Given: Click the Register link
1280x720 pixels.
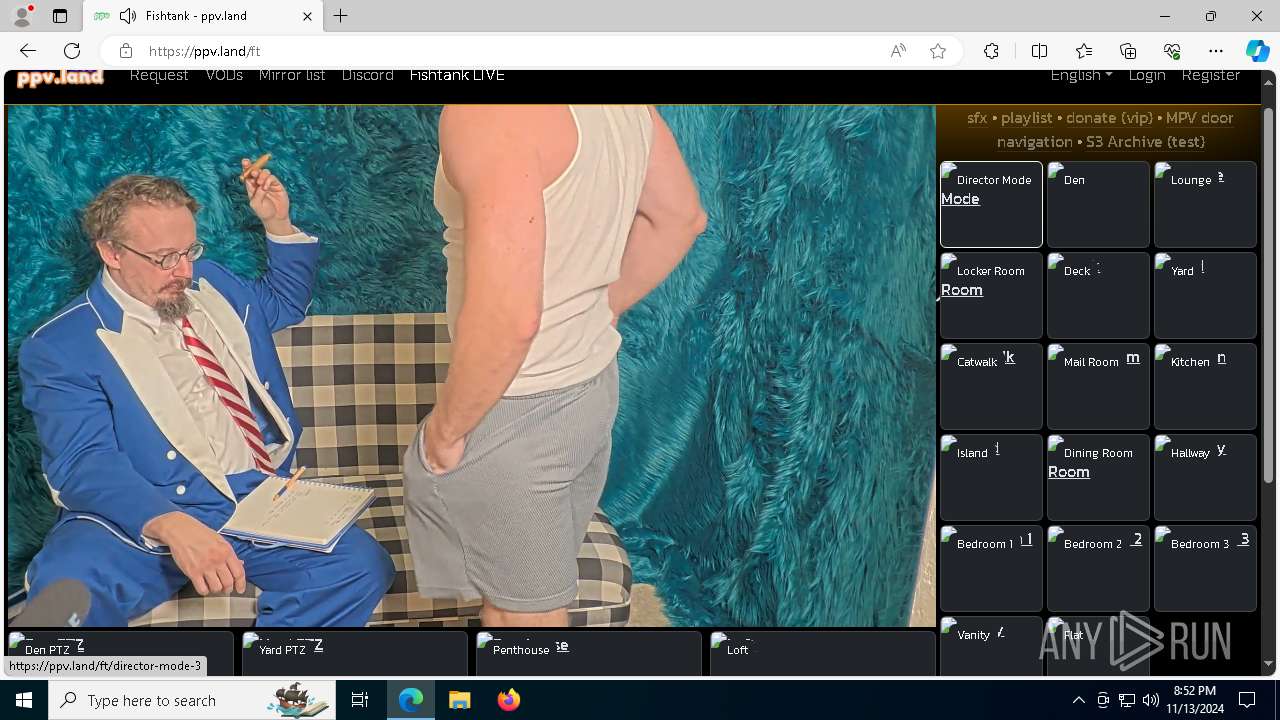Looking at the screenshot, I should coord(1210,75).
